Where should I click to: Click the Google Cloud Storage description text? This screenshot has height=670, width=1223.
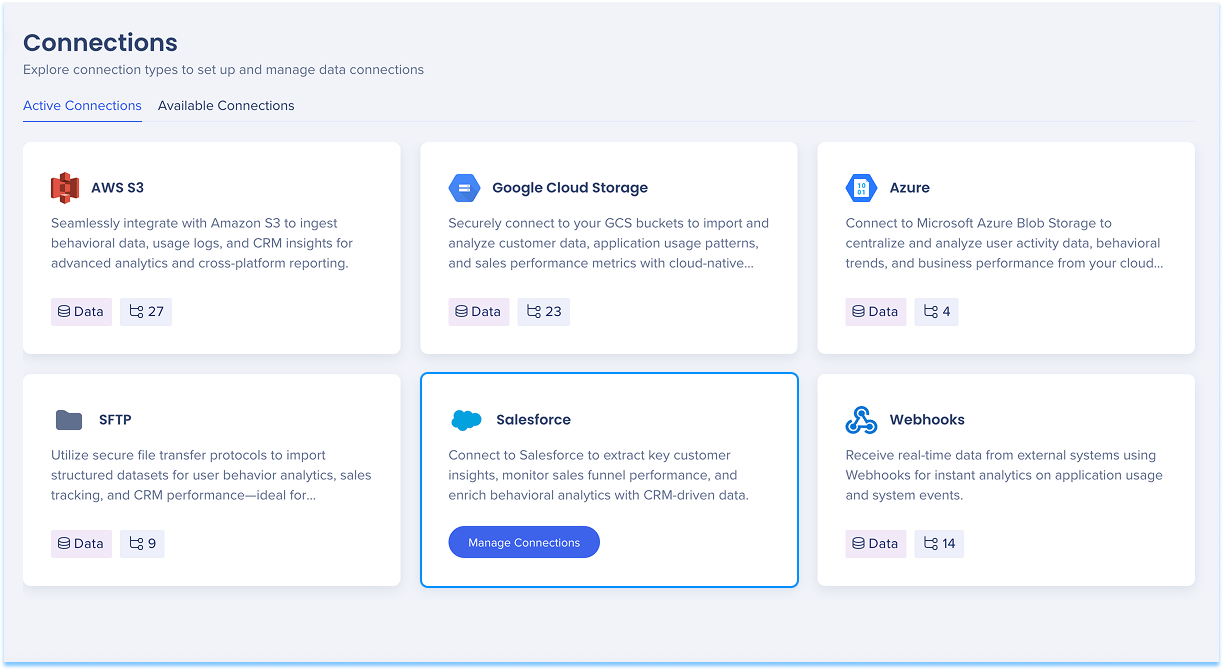[x=609, y=243]
